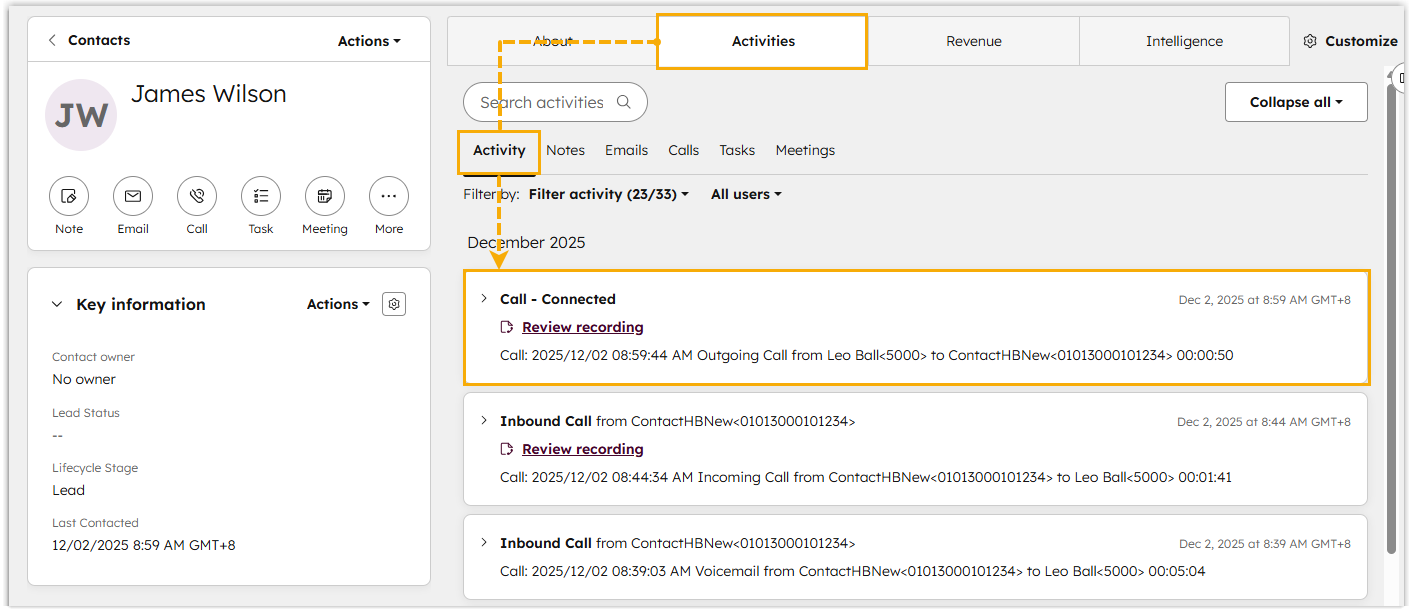Screen dimensions: 1412x612
Task: Select the Calls activity sub-tab
Action: 683,151
